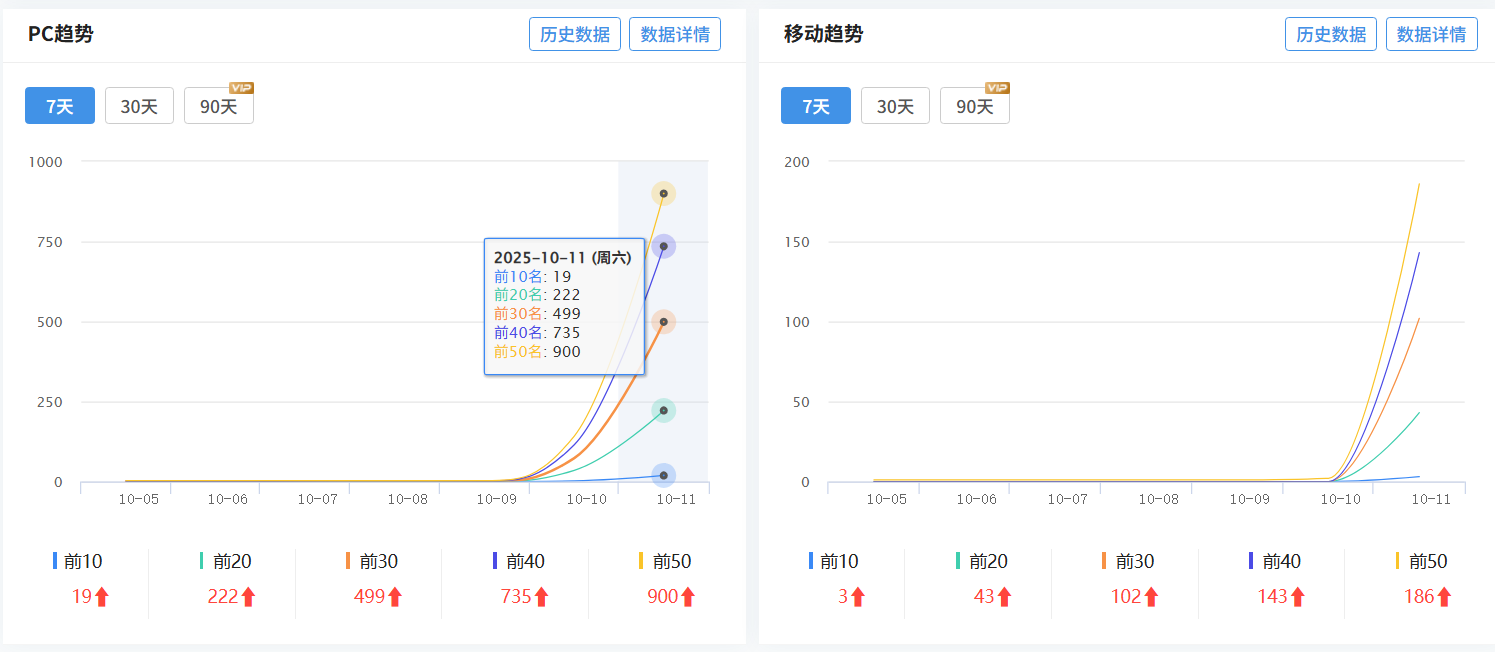Switch 移动趋势 to 90天 VIP range

(974, 106)
